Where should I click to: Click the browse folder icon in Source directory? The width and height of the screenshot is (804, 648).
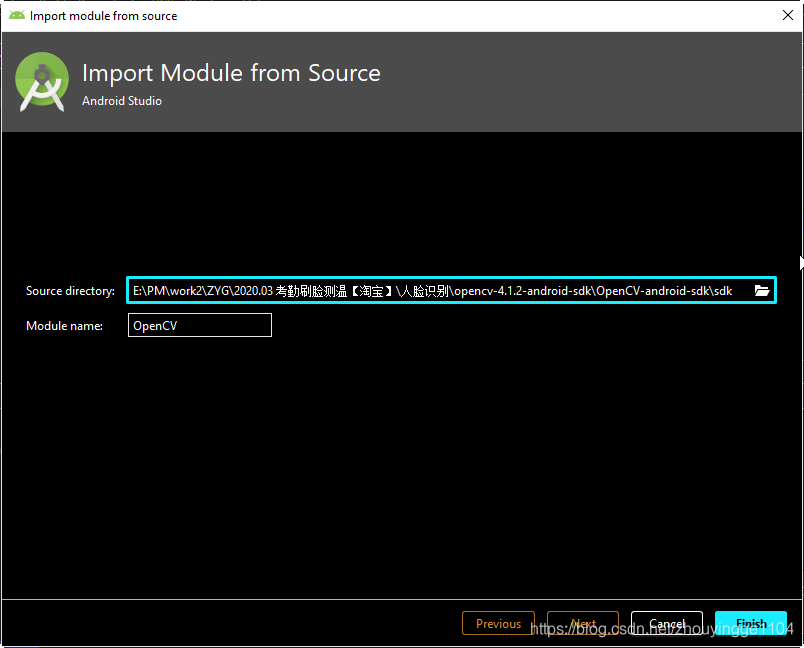pyautogui.click(x=762, y=291)
